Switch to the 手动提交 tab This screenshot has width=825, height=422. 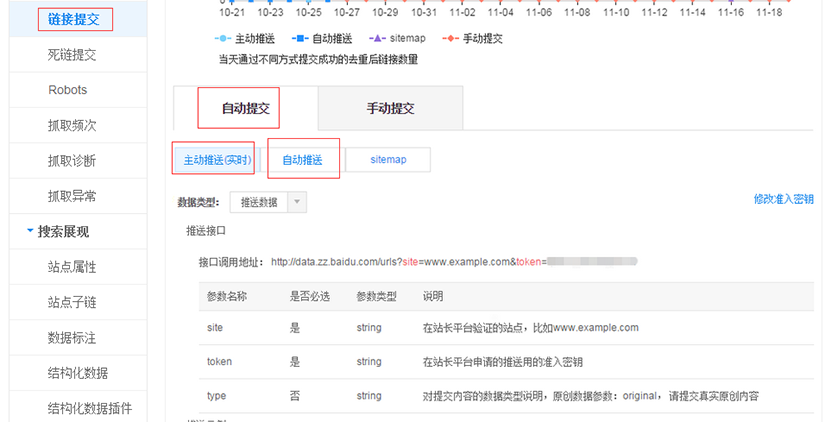[390, 108]
